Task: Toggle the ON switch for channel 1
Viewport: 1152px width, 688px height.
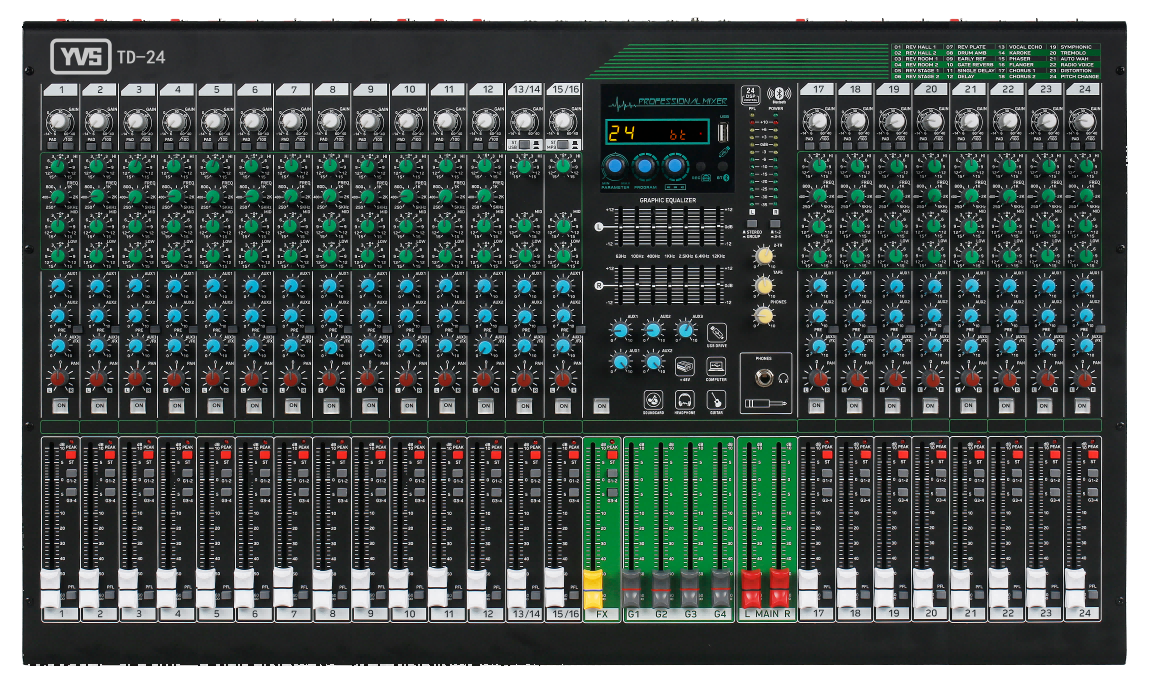Action: [59, 405]
